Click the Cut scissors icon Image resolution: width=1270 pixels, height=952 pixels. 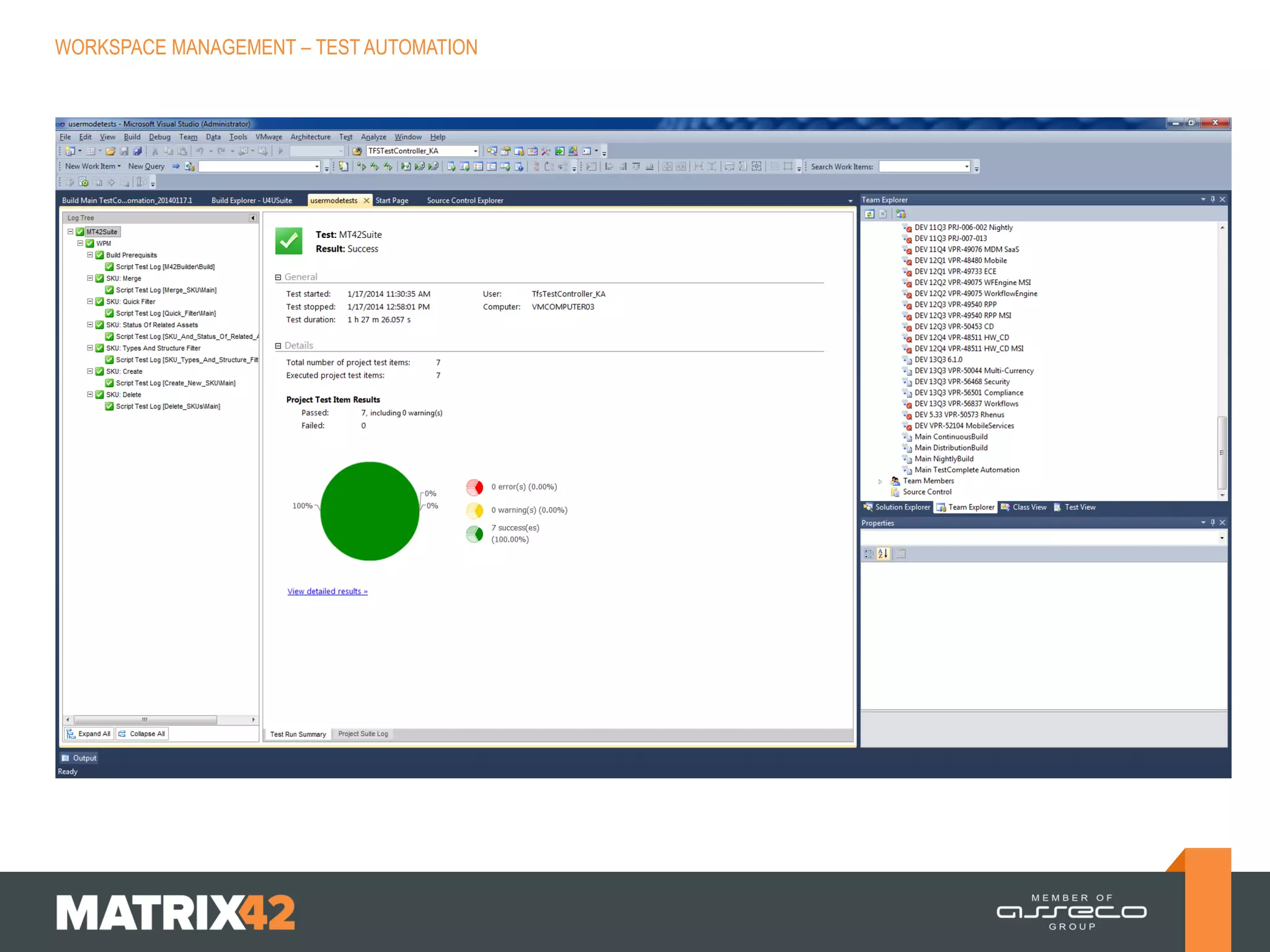click(x=155, y=151)
